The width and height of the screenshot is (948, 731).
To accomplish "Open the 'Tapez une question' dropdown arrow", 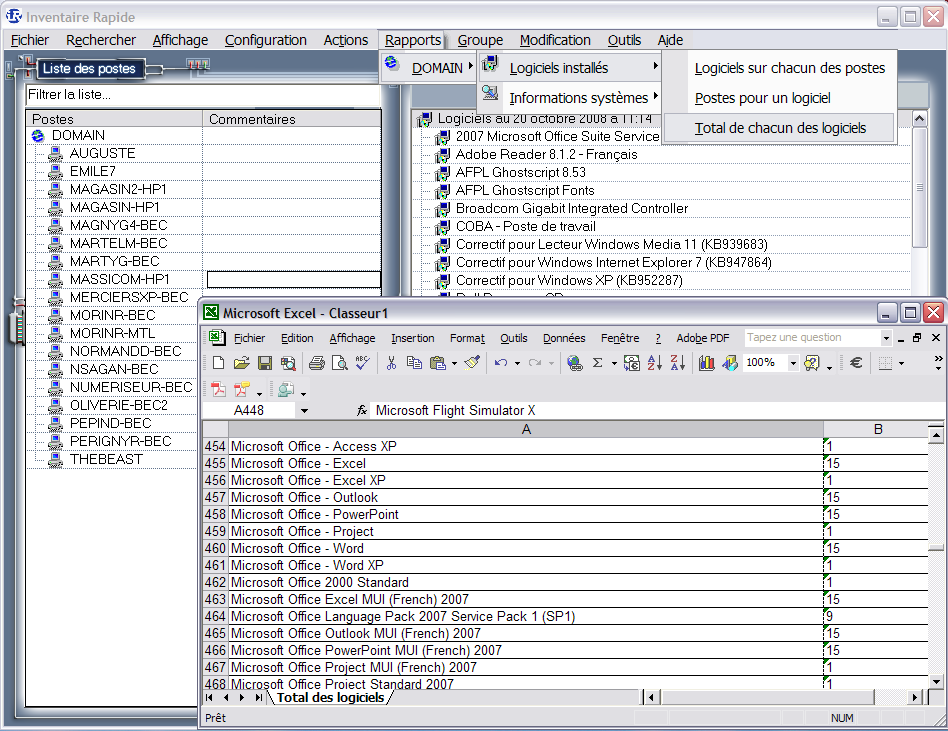I will (x=886, y=338).
